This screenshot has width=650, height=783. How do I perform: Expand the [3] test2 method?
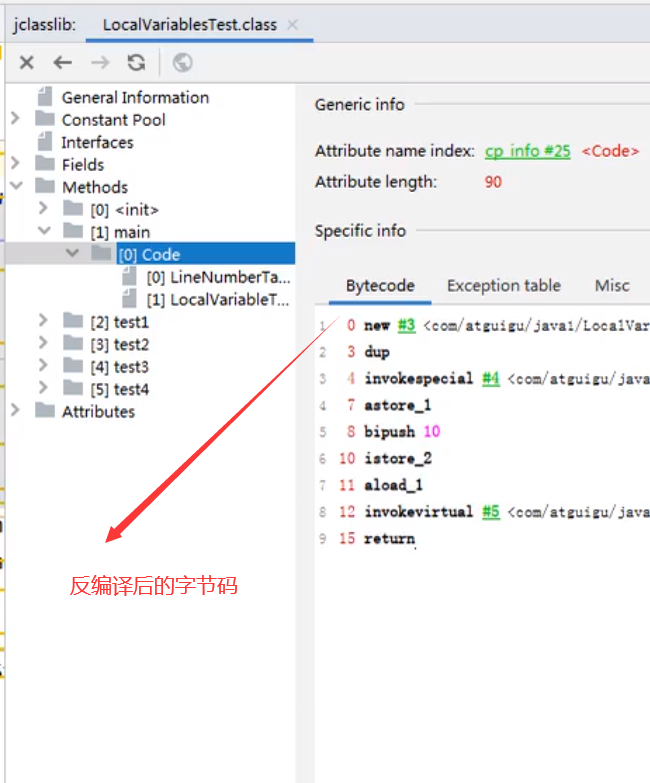pyautogui.click(x=43, y=343)
